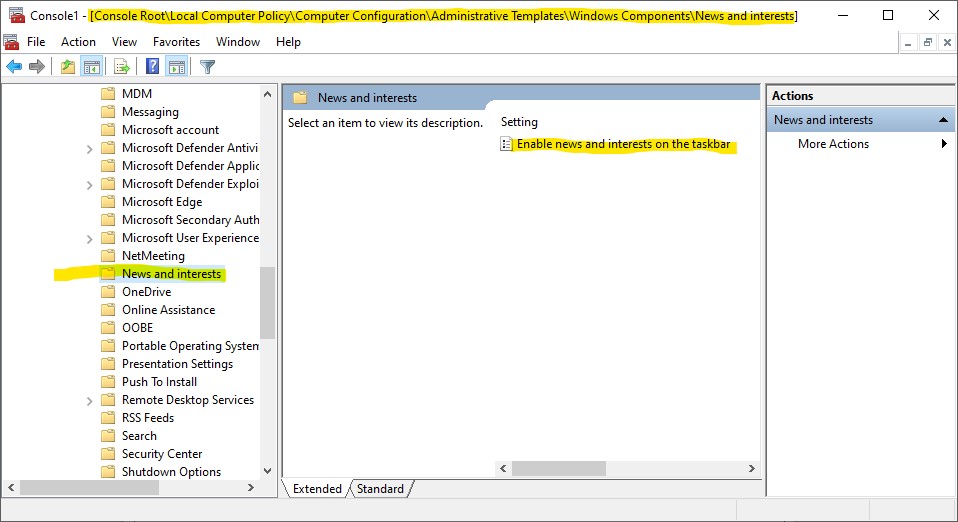Select Security Center tree item

[x=162, y=454]
